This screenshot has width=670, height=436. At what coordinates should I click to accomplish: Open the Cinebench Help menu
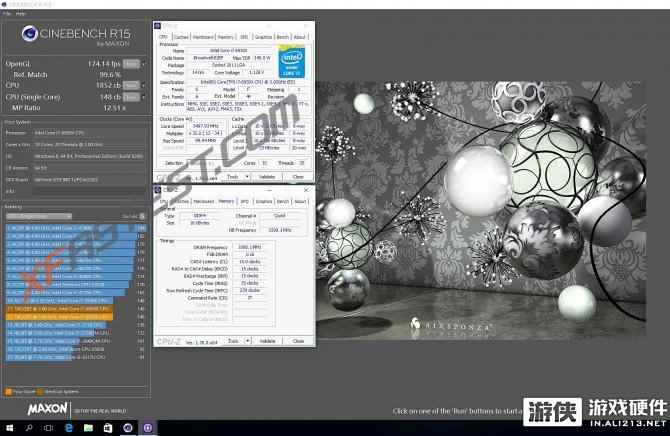click(x=21, y=14)
